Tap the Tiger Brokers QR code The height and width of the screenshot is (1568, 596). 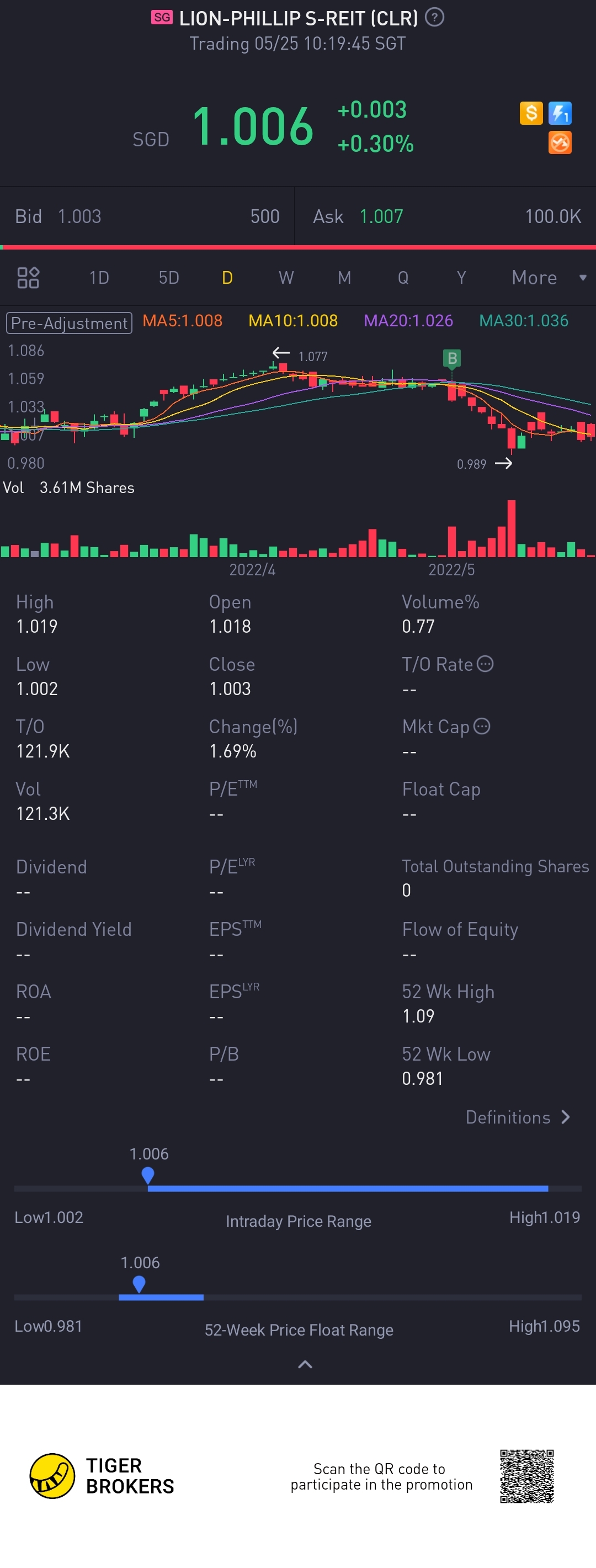(526, 1476)
